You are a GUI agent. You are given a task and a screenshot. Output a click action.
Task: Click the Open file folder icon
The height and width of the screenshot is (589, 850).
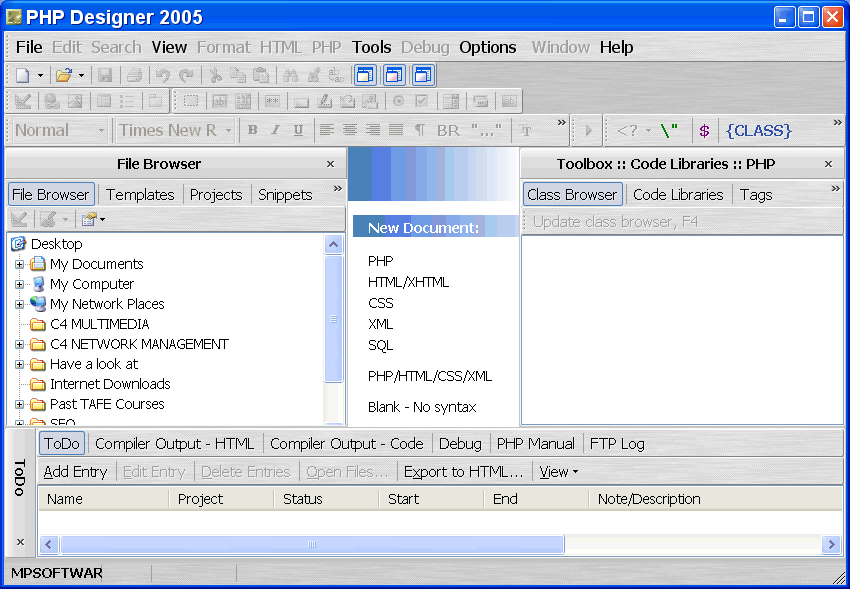coord(63,75)
